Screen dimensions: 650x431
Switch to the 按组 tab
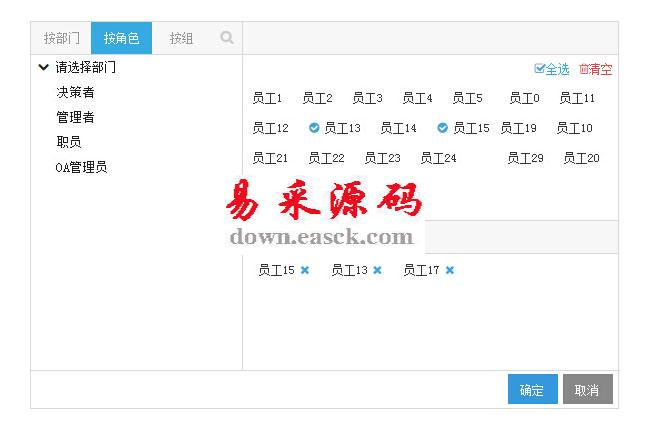[182, 38]
